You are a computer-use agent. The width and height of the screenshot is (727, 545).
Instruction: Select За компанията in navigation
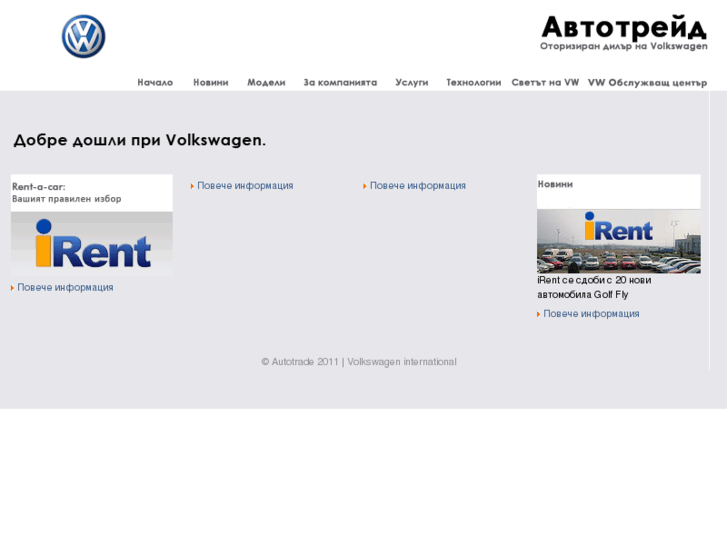[x=340, y=83]
